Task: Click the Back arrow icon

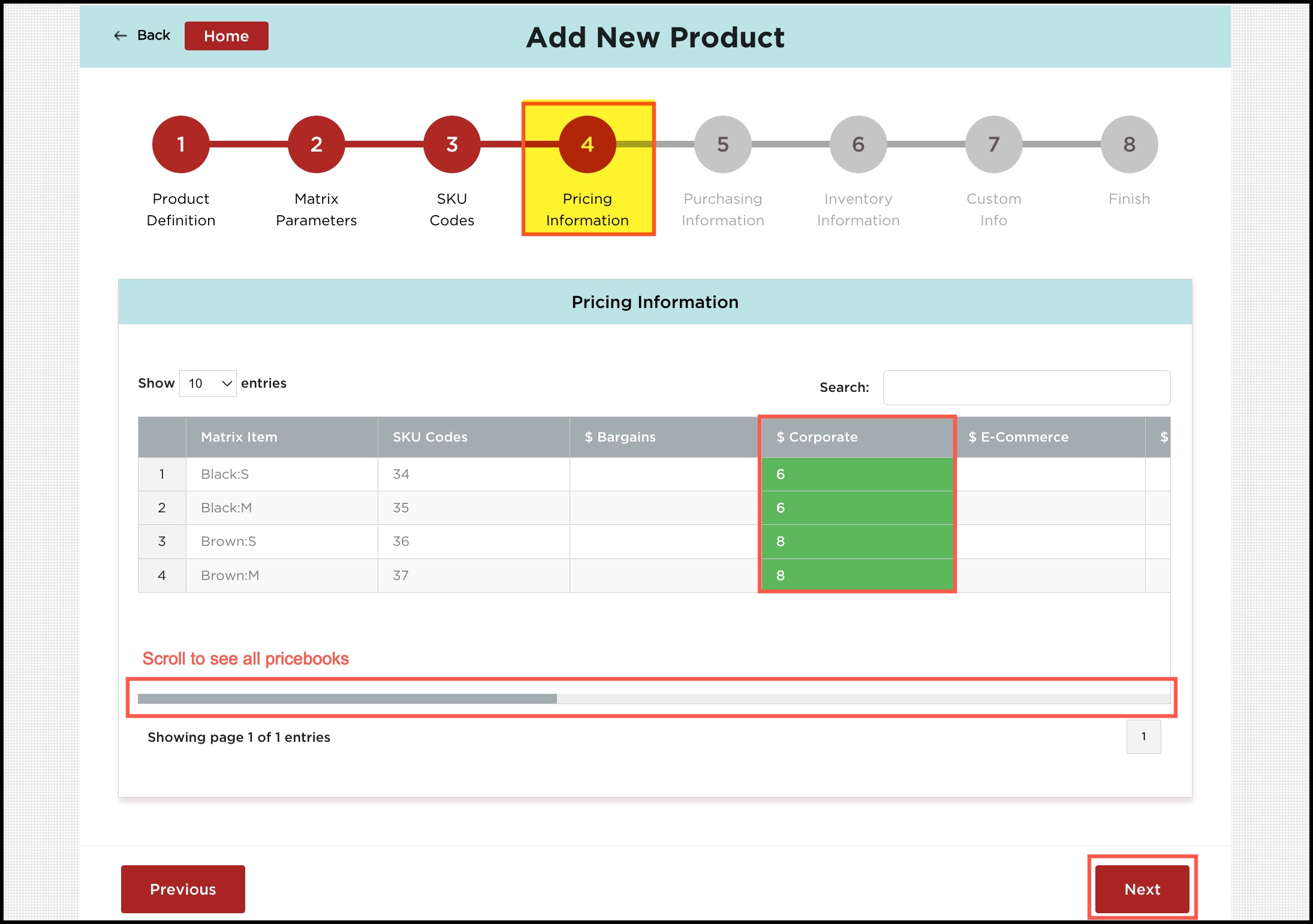Action: pos(121,36)
